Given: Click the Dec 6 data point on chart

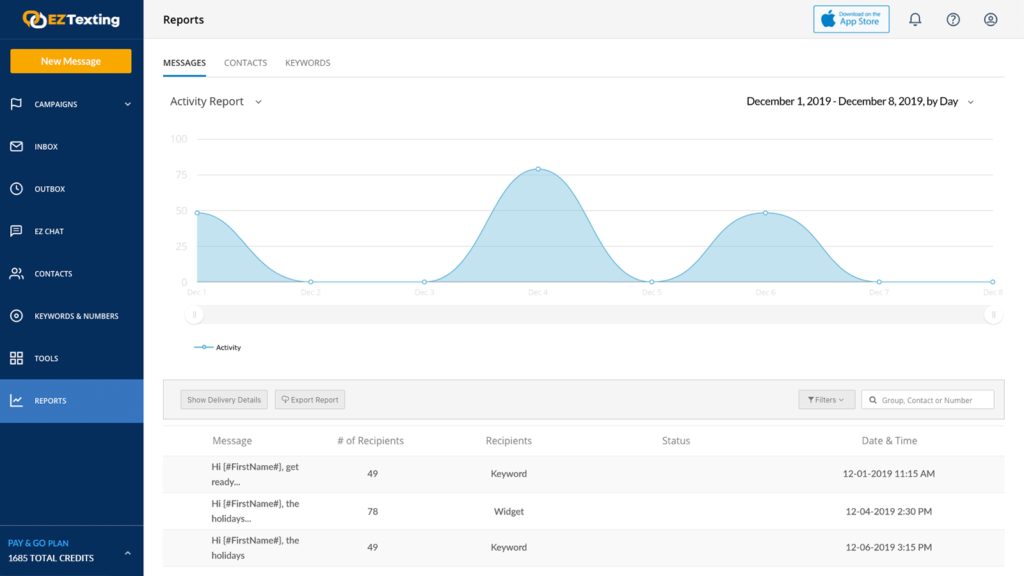Looking at the screenshot, I should [x=765, y=213].
